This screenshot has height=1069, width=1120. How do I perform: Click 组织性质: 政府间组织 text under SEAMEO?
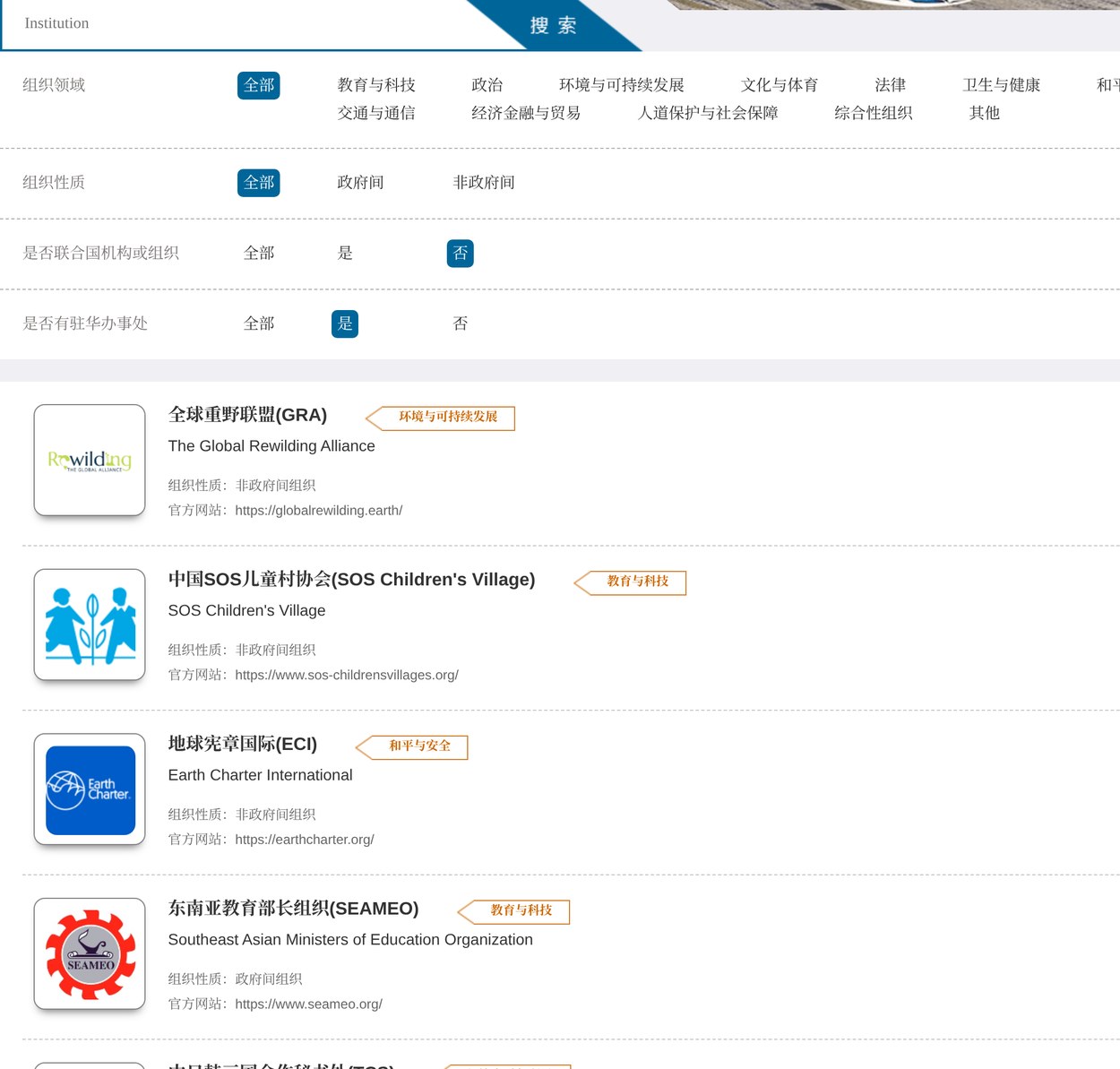[235, 979]
